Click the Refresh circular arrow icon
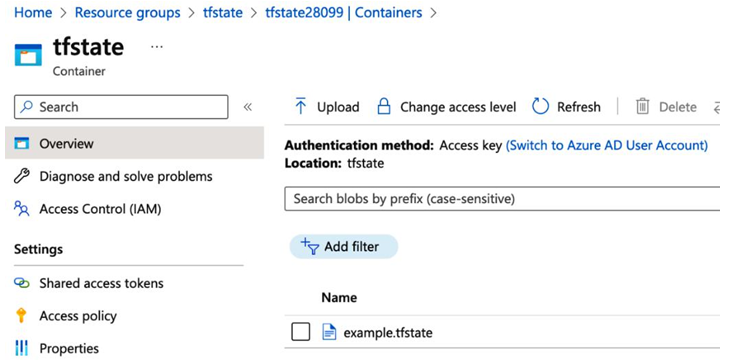Image resolution: width=739 pixels, height=360 pixels. [540, 106]
